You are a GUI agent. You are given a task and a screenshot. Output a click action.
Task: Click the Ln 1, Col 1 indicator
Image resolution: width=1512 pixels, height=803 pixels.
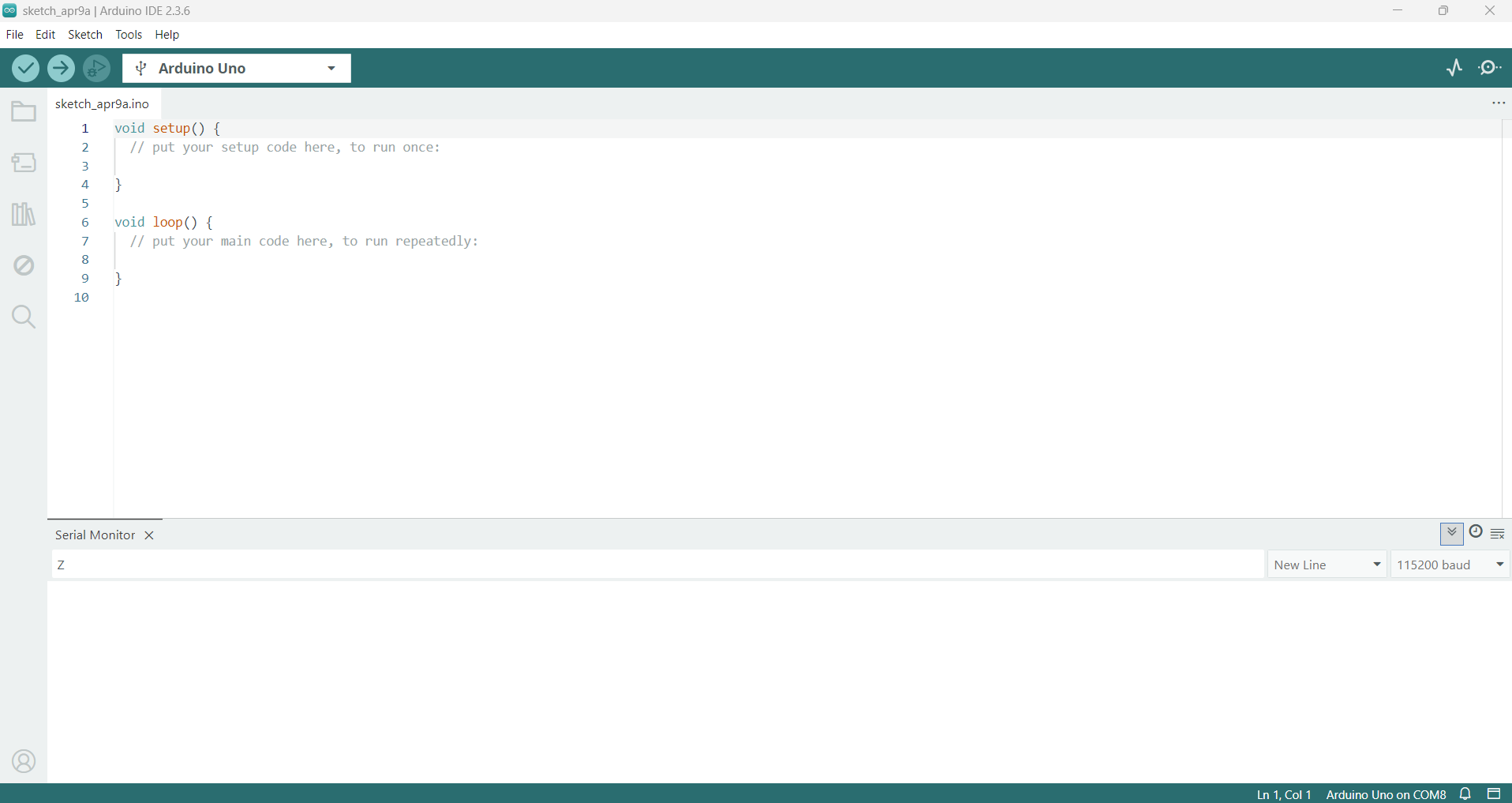tap(1284, 794)
